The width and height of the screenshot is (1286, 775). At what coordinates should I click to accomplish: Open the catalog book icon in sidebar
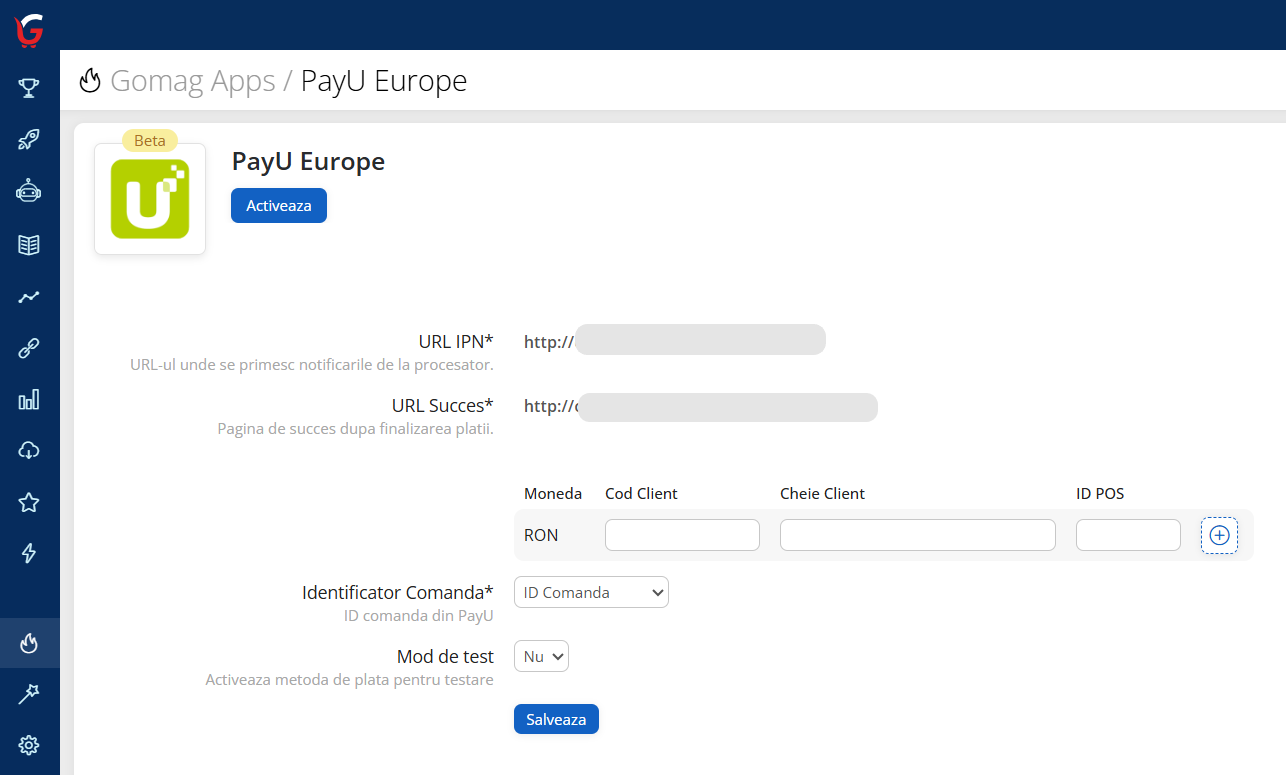(x=28, y=243)
